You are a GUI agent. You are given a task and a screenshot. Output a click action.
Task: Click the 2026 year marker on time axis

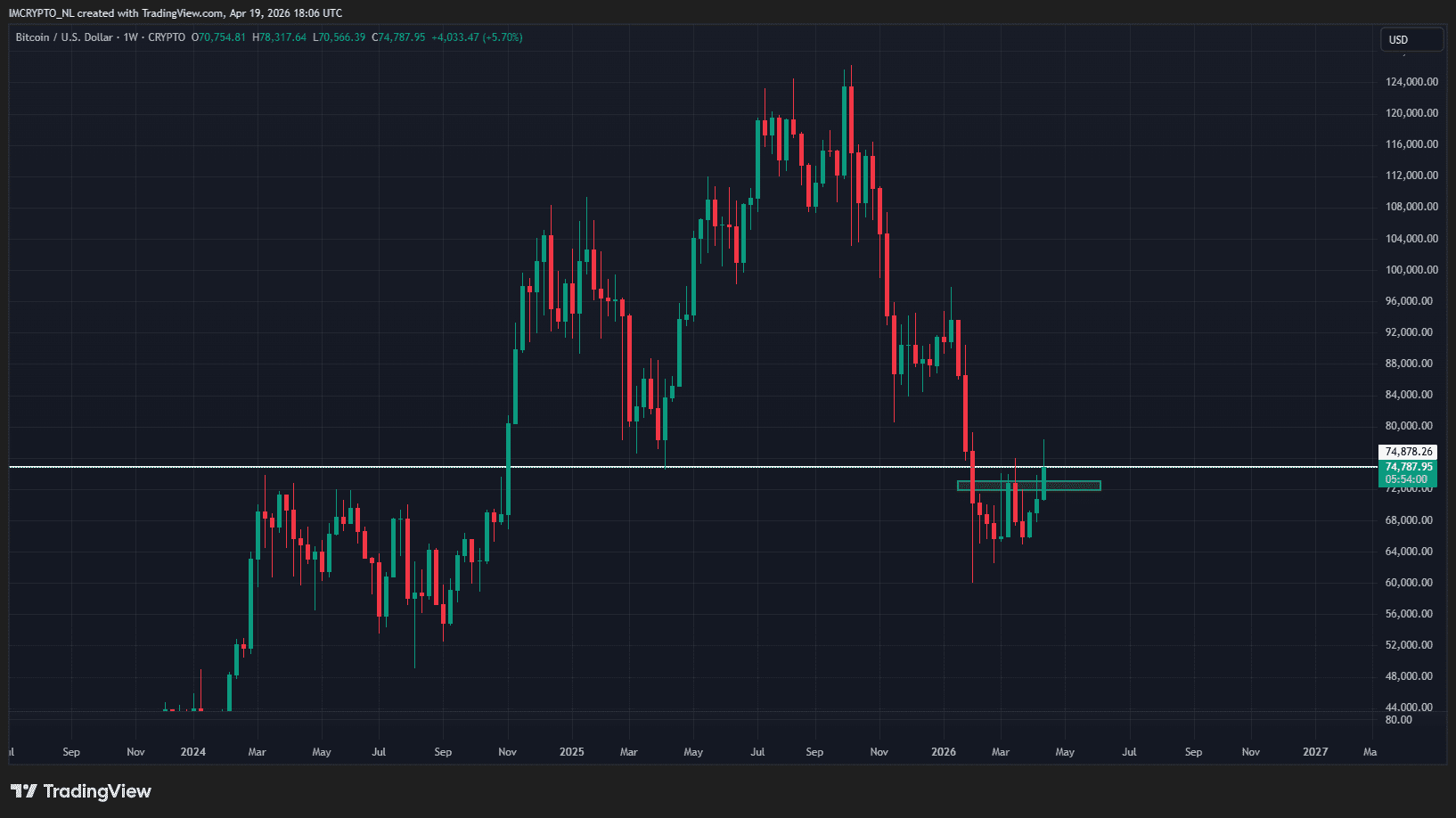coord(943,752)
